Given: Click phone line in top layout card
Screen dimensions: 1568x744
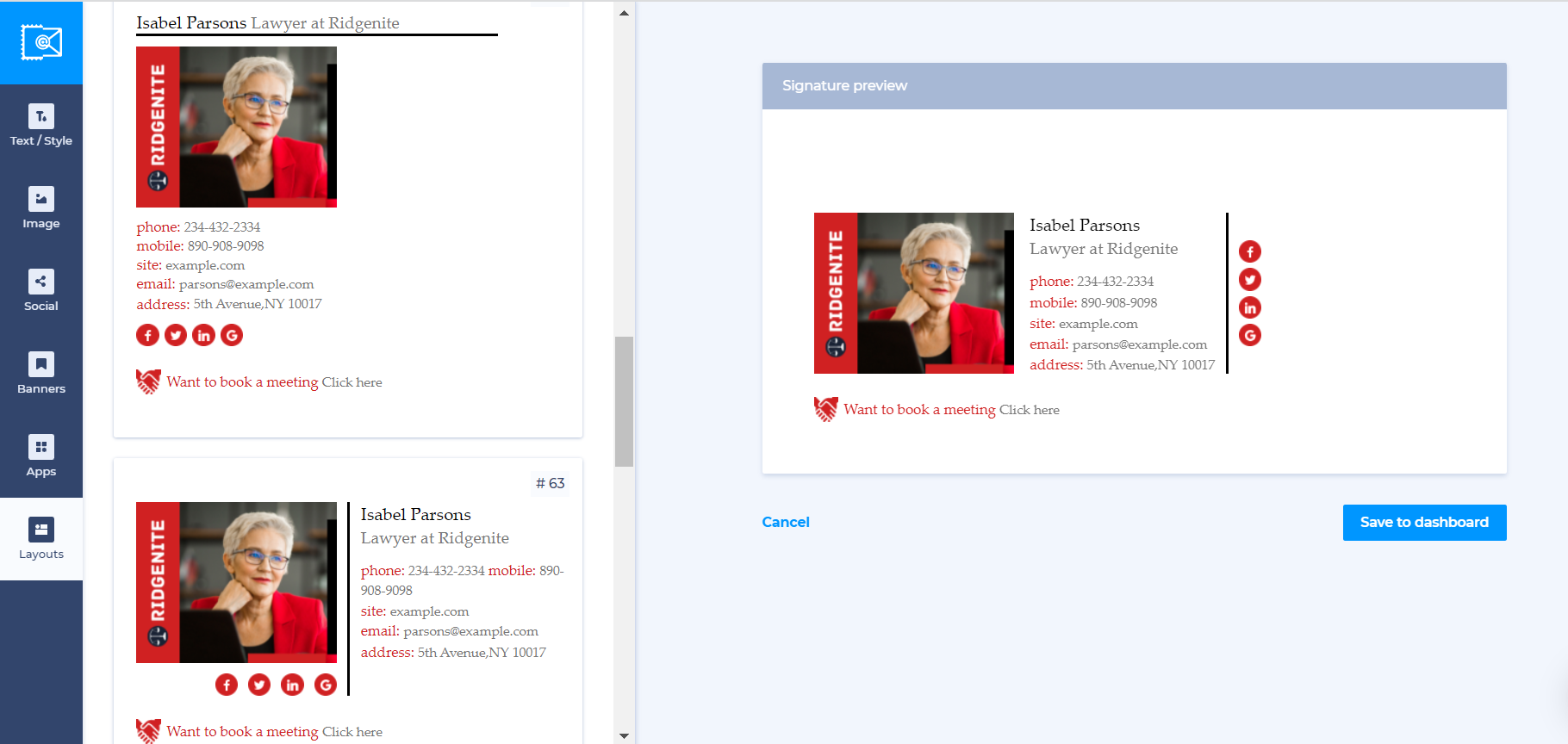Looking at the screenshot, I should (198, 227).
